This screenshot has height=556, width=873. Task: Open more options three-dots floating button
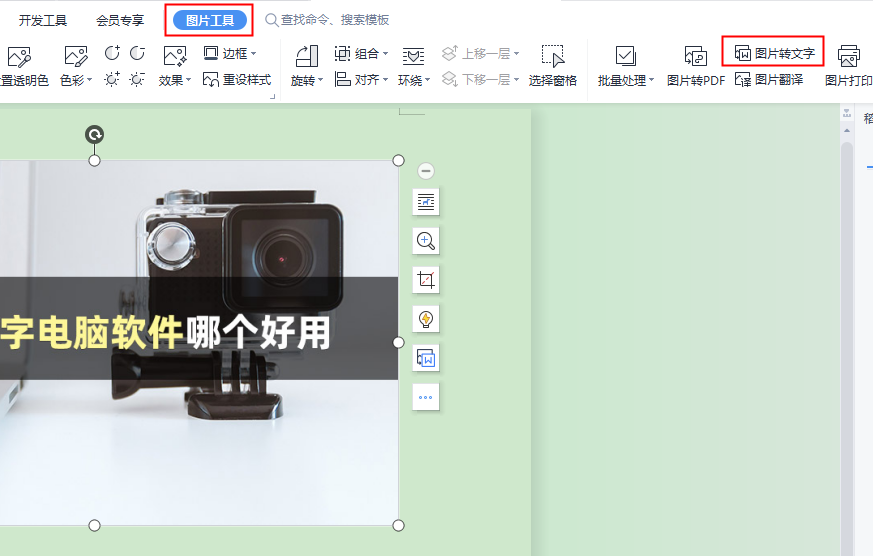tap(426, 397)
